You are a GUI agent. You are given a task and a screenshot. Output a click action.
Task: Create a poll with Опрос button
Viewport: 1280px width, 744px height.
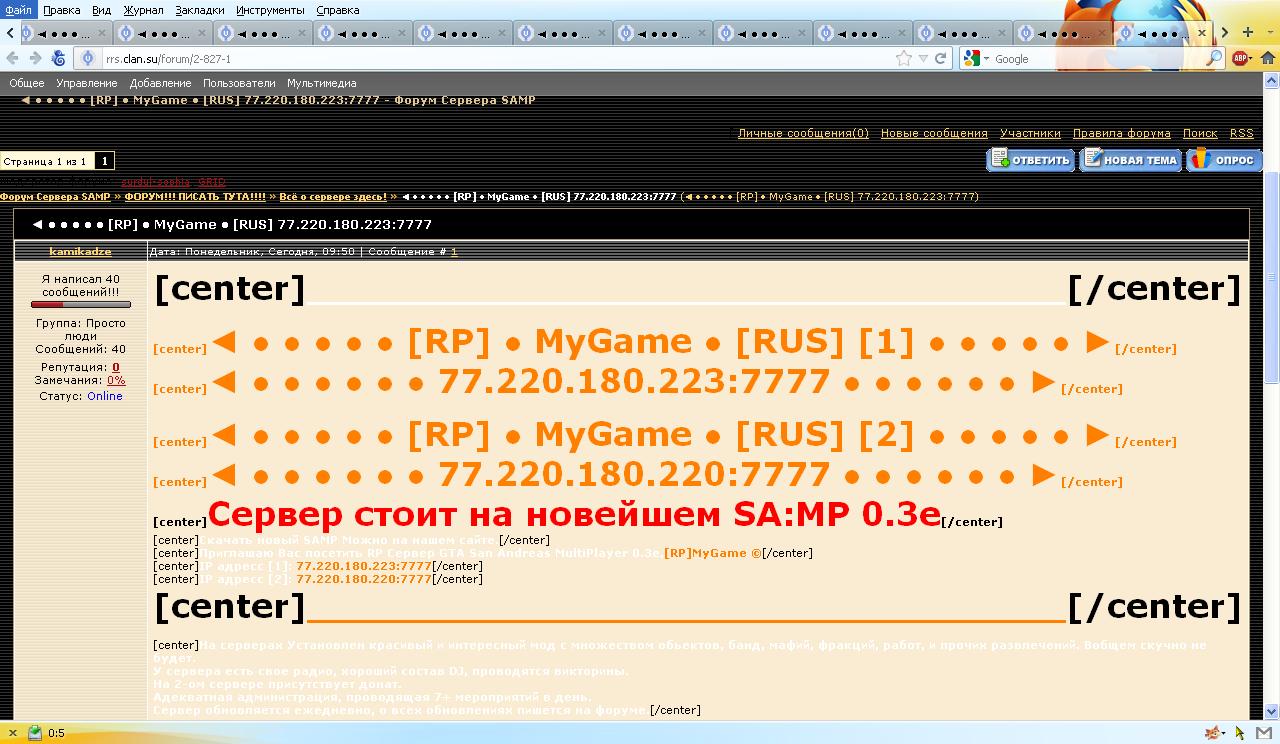click(1225, 160)
